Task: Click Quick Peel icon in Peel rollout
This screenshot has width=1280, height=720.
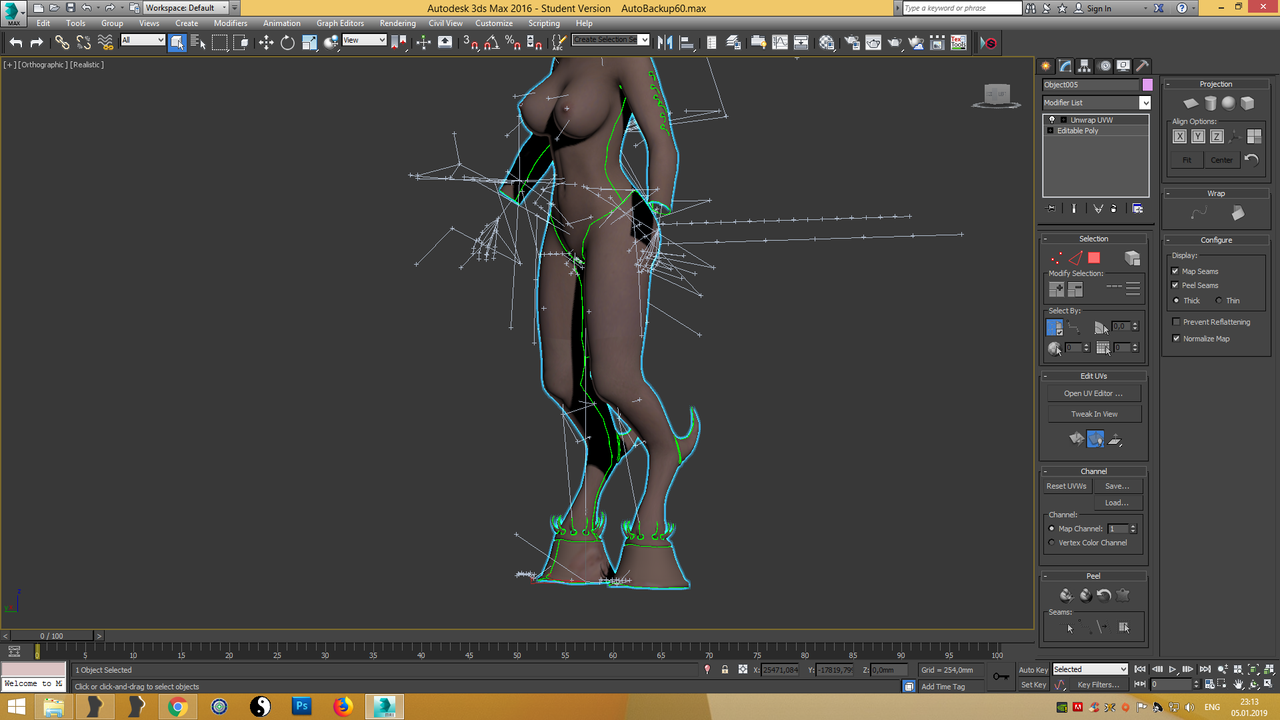Action: [x=1066, y=595]
